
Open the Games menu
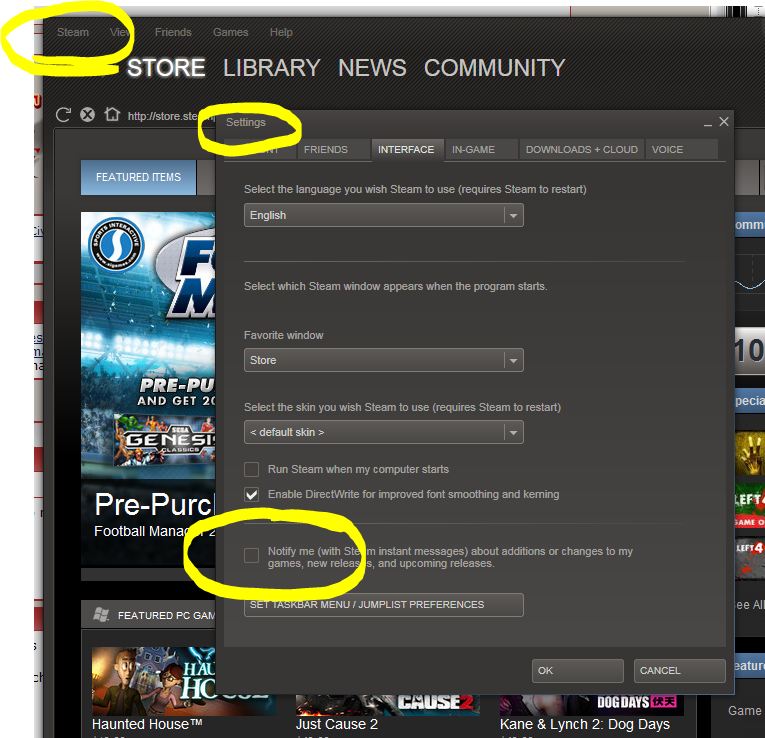(230, 32)
